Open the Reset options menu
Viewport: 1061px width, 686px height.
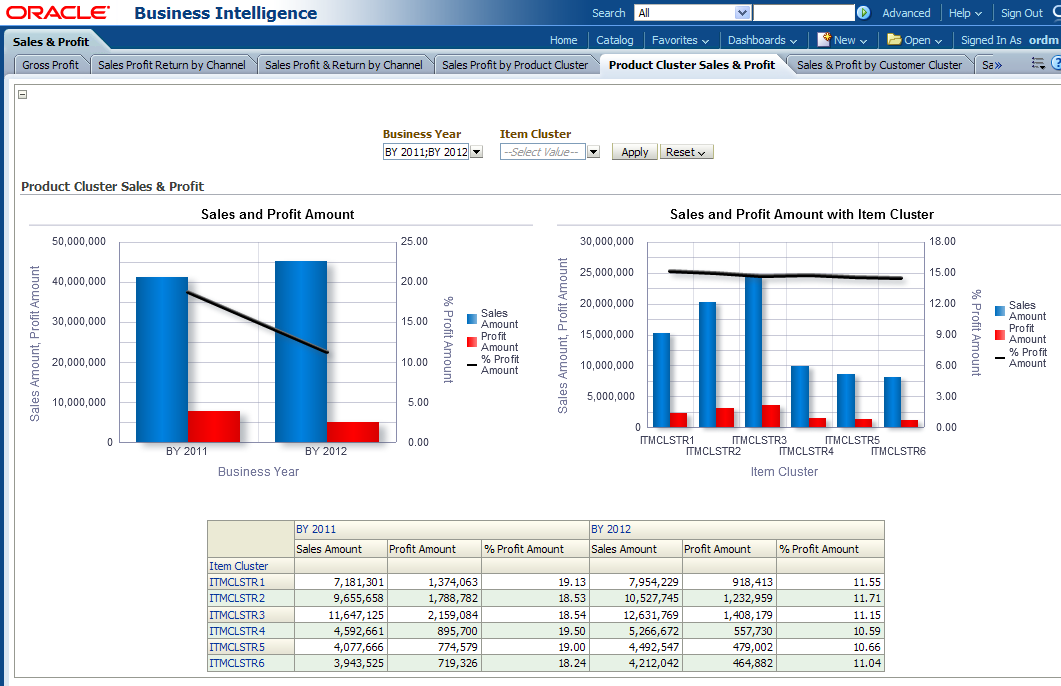[686, 152]
